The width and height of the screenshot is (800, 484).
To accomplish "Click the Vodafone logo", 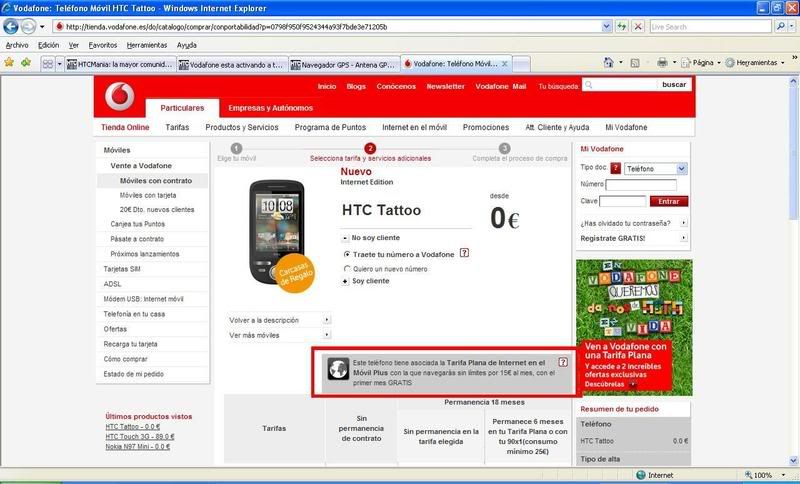I will coord(119,96).
